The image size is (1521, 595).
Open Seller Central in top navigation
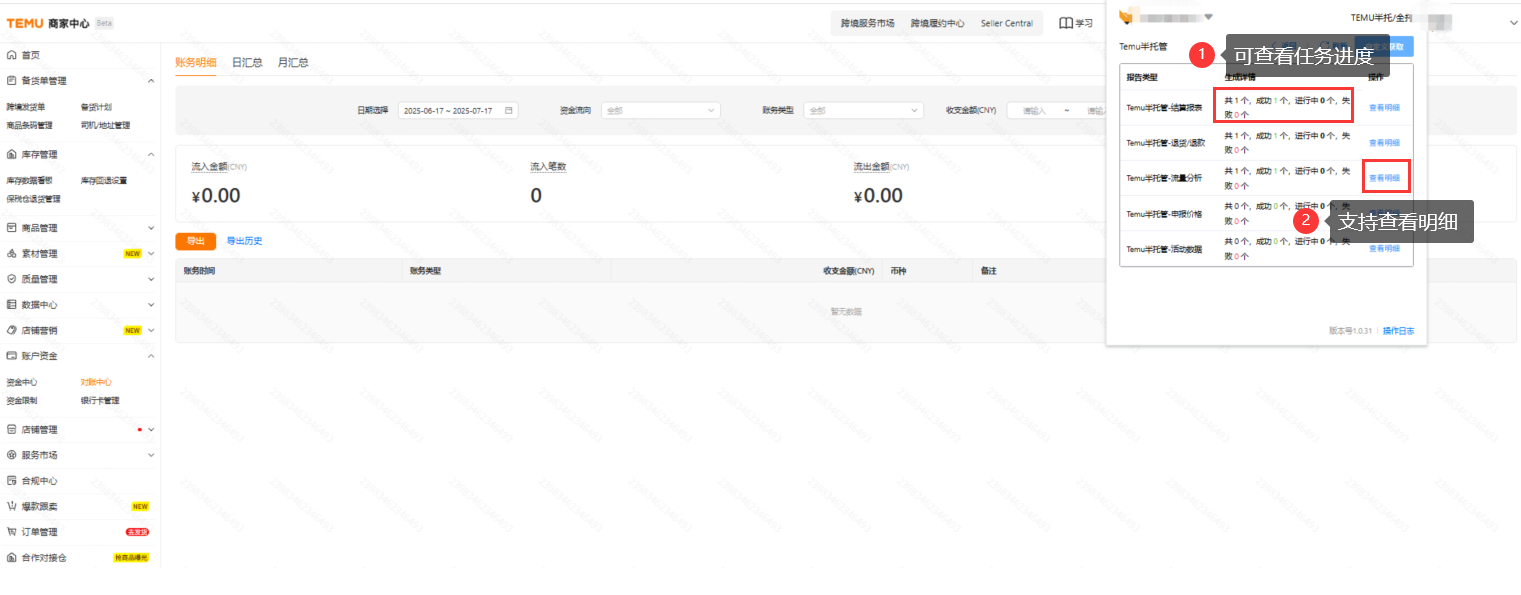[1007, 23]
